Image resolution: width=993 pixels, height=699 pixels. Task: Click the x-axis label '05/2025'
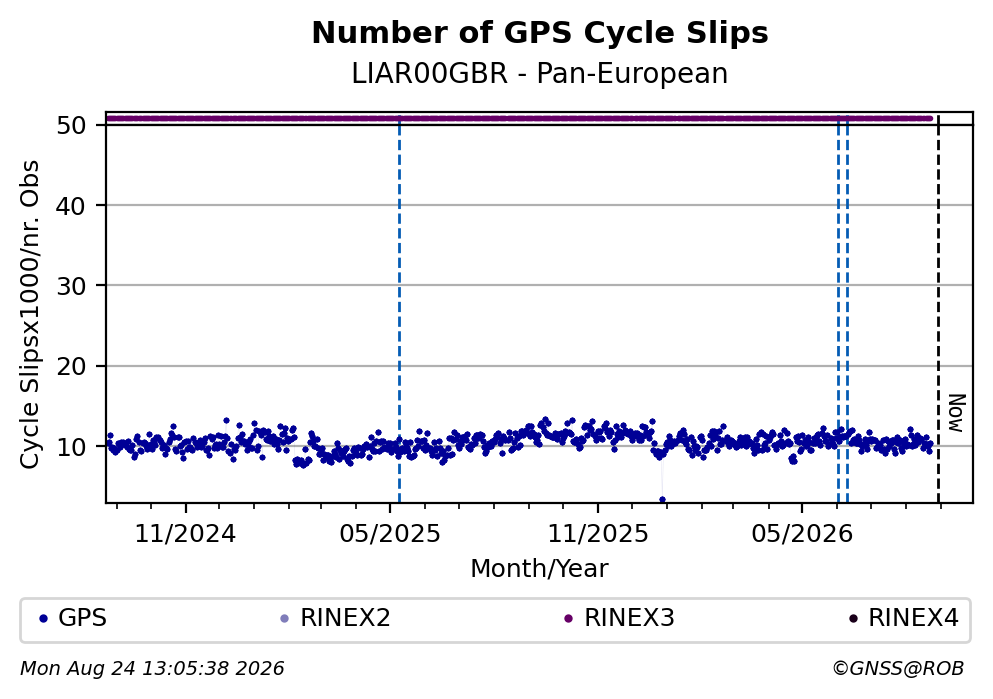click(x=389, y=534)
